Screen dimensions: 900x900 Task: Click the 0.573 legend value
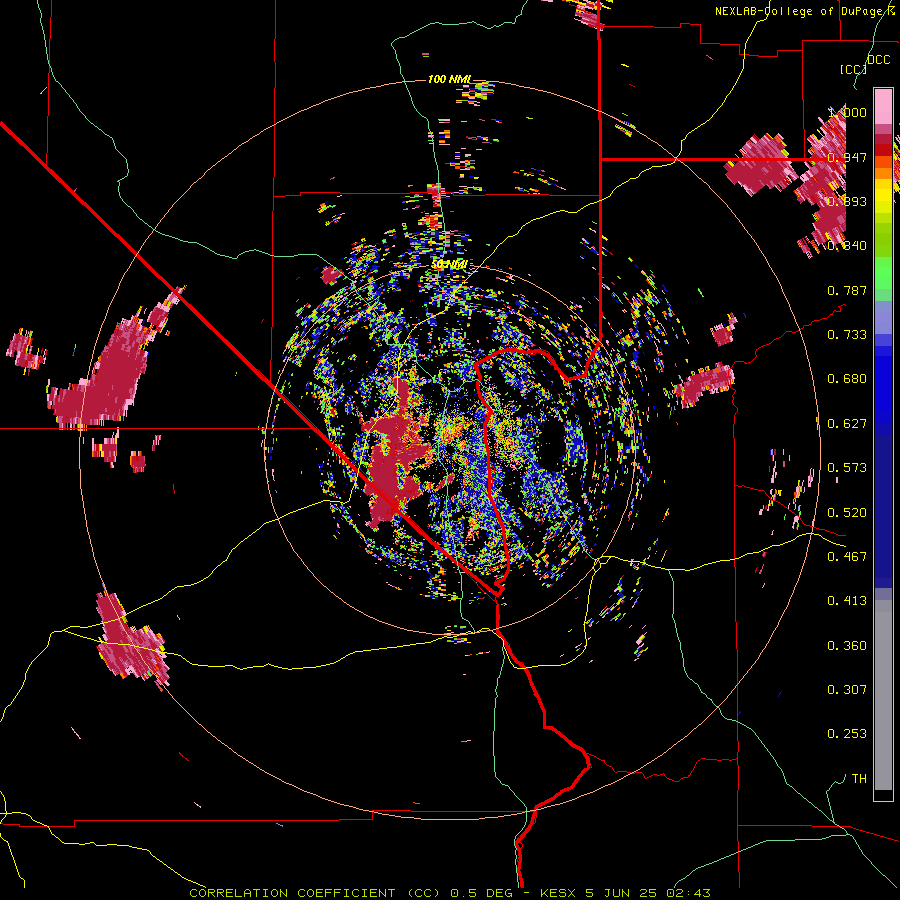[847, 467]
